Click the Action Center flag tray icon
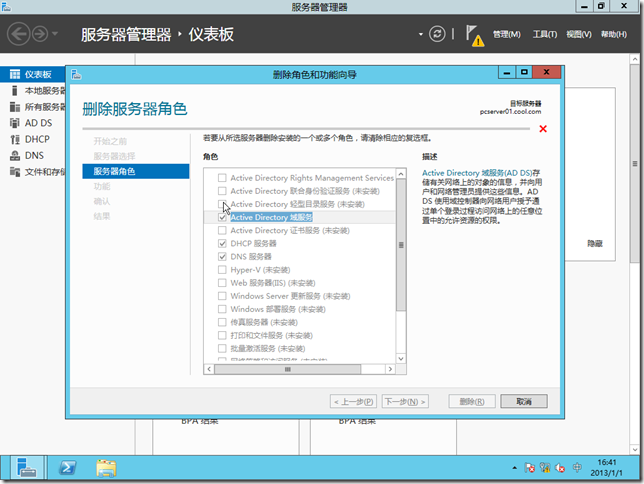The height and width of the screenshot is (484, 644). 529,468
